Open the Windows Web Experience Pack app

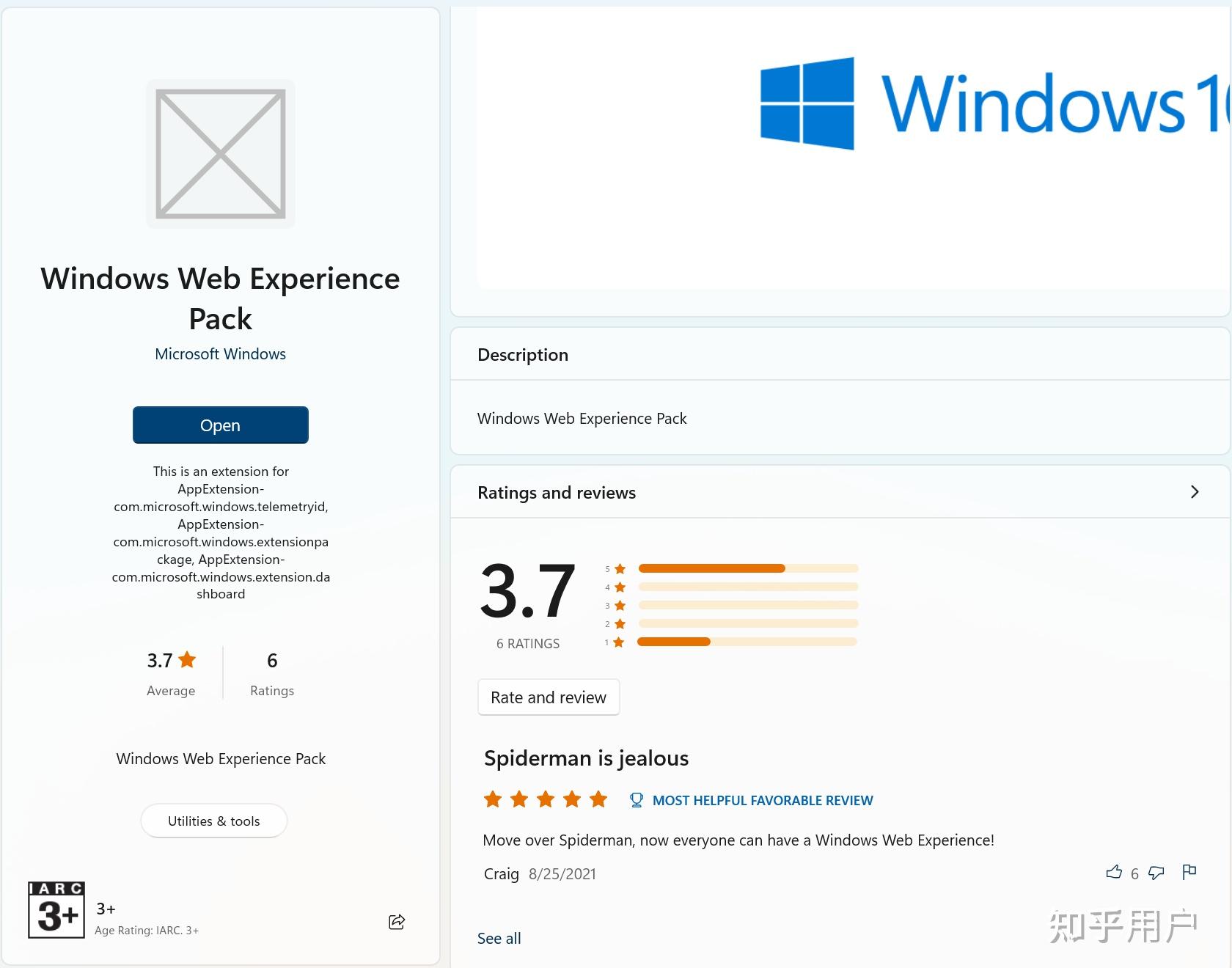click(x=220, y=425)
